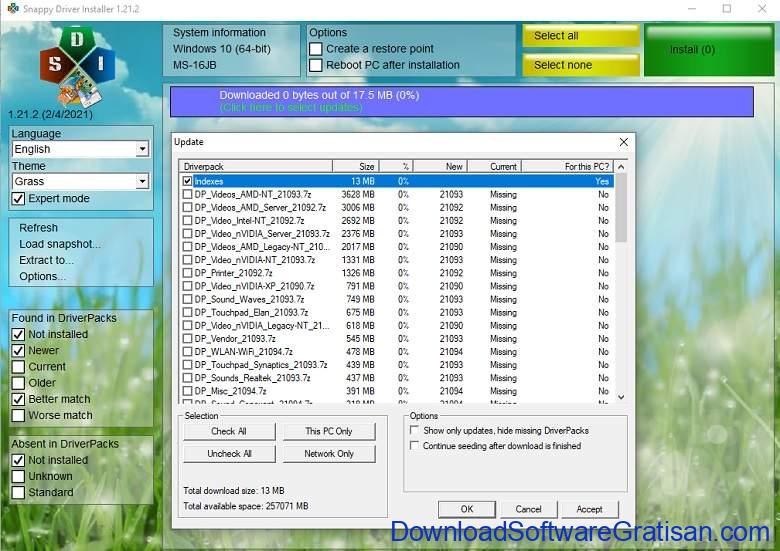The height and width of the screenshot is (551, 780).
Task: Click the SDI logo image
Action: [77, 67]
